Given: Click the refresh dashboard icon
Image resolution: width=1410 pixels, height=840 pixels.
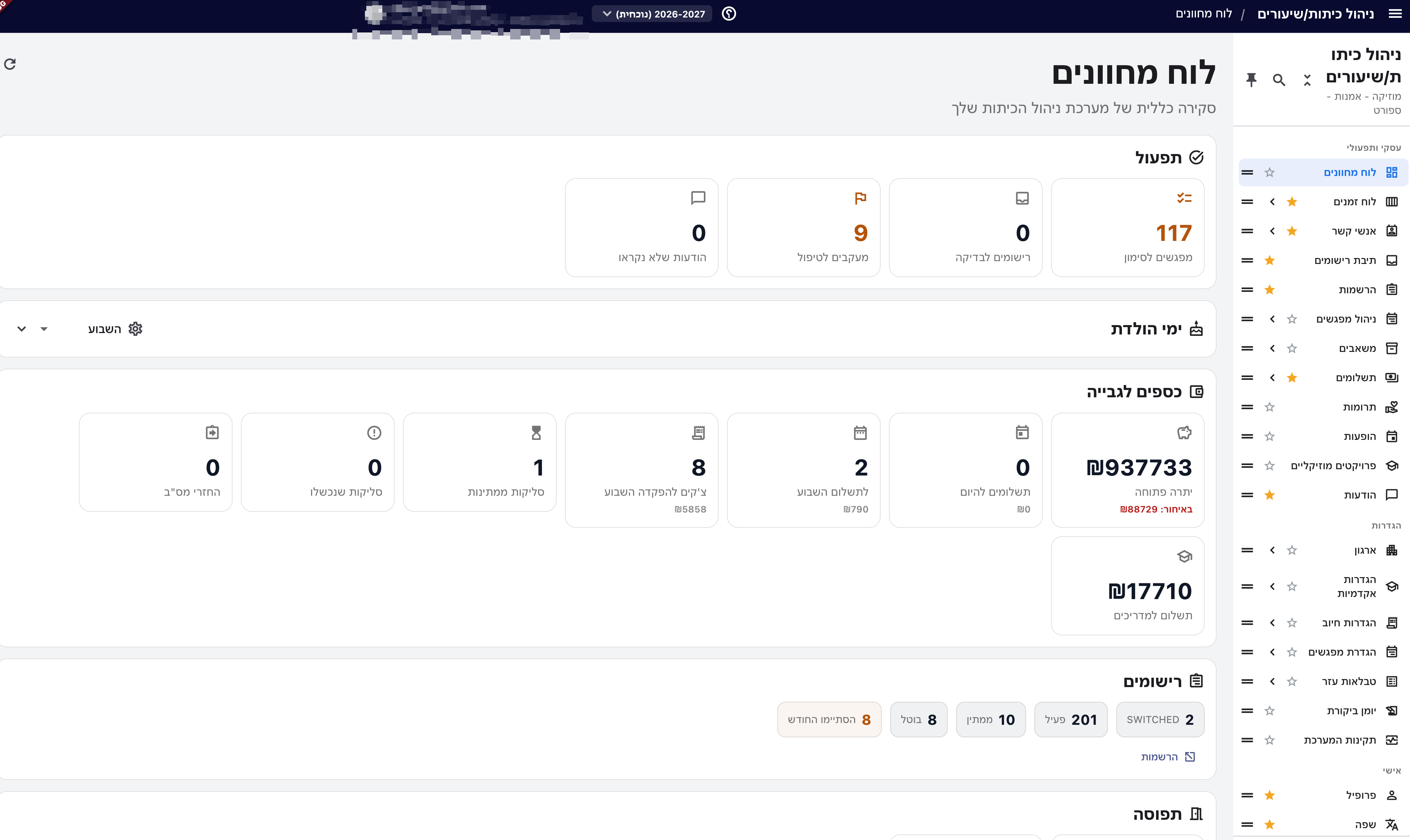Looking at the screenshot, I should (x=10, y=64).
